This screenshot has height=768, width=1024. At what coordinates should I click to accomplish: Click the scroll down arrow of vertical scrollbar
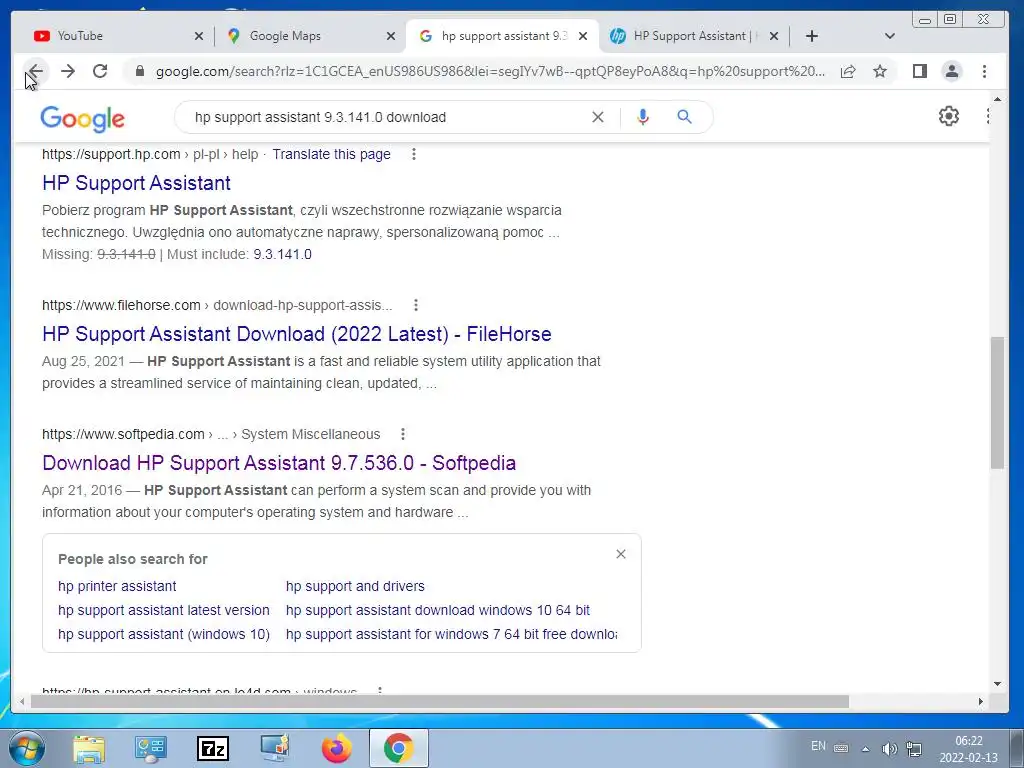(997, 684)
